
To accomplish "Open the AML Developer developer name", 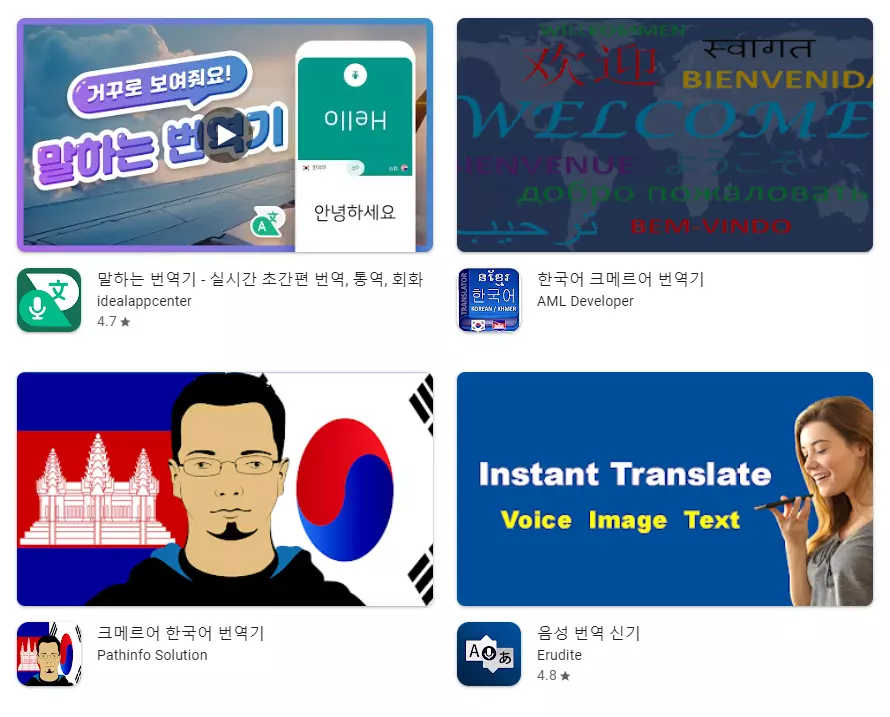I will tap(585, 301).
